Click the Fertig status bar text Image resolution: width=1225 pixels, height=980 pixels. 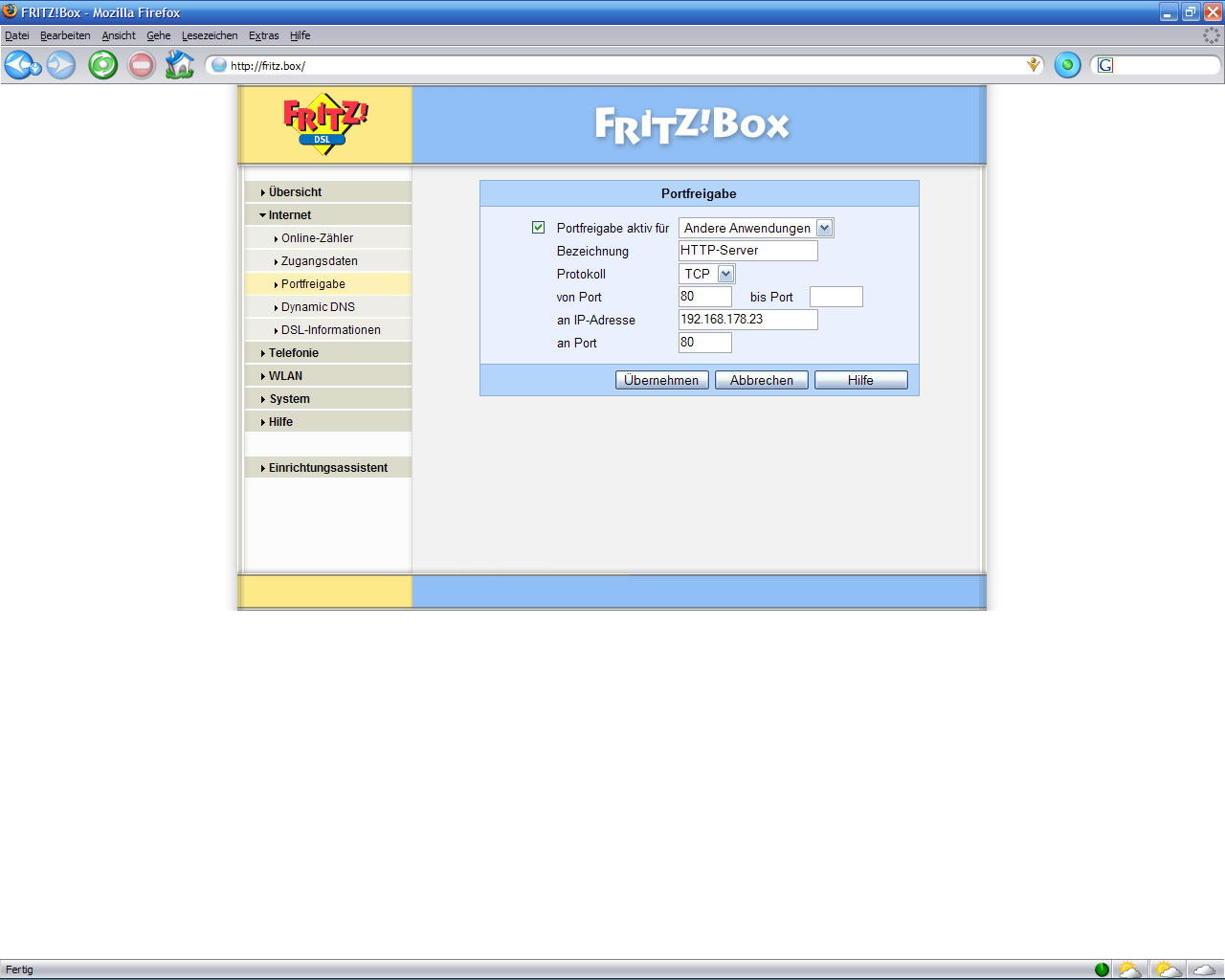pyautogui.click(x=19, y=969)
